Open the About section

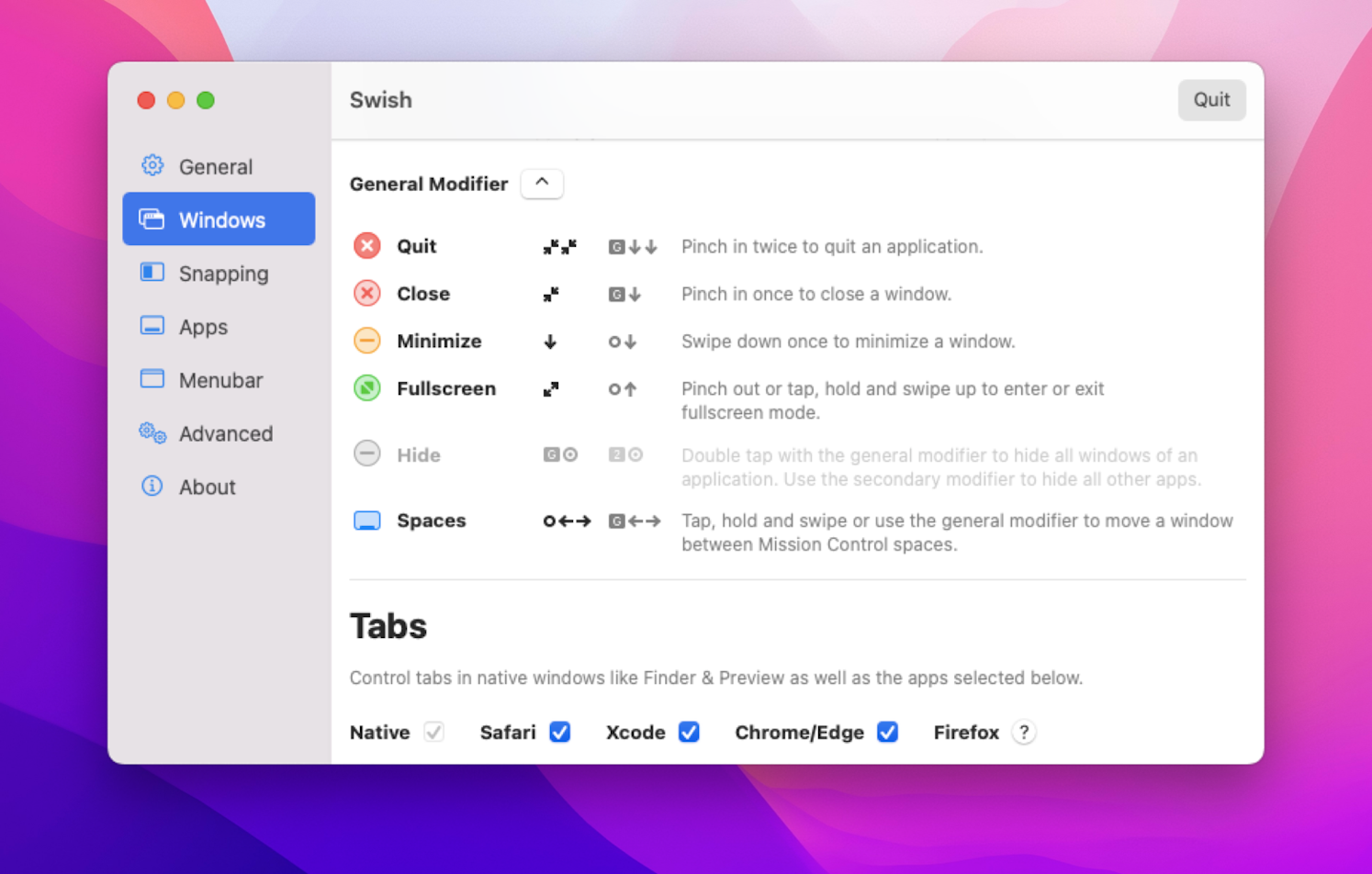207,487
